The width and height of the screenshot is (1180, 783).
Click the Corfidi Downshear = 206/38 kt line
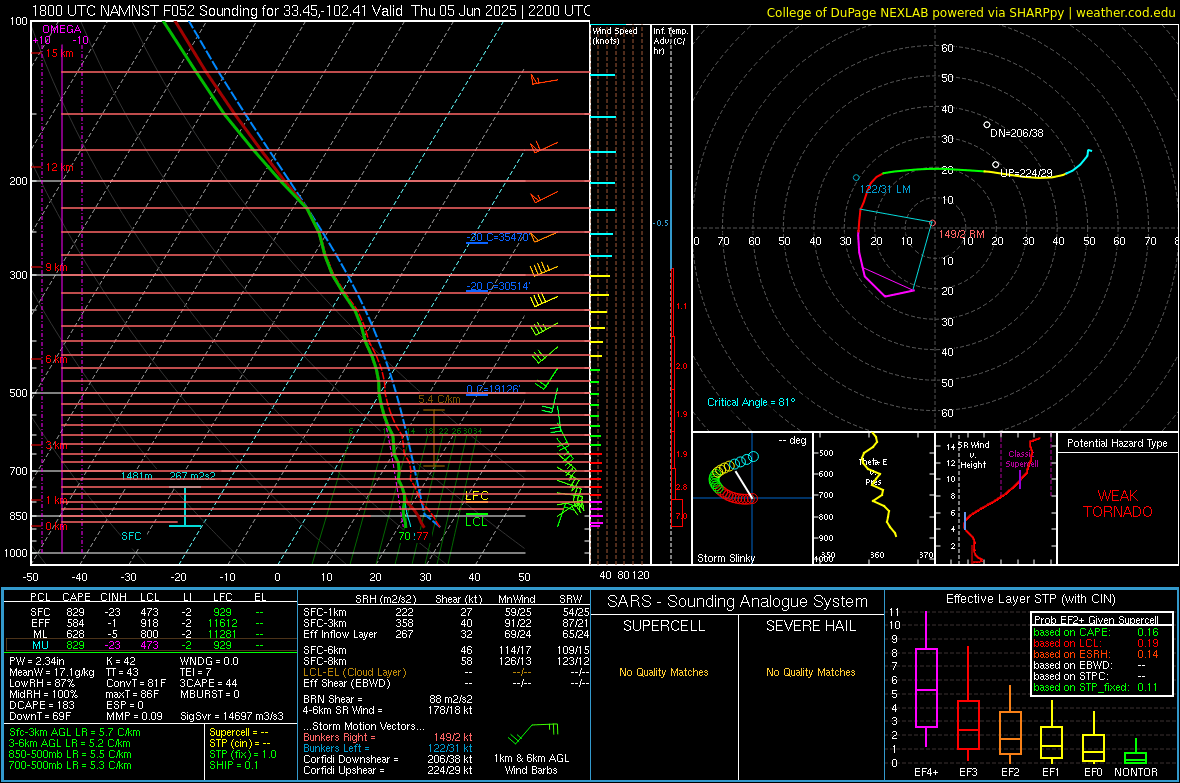(x=388, y=759)
